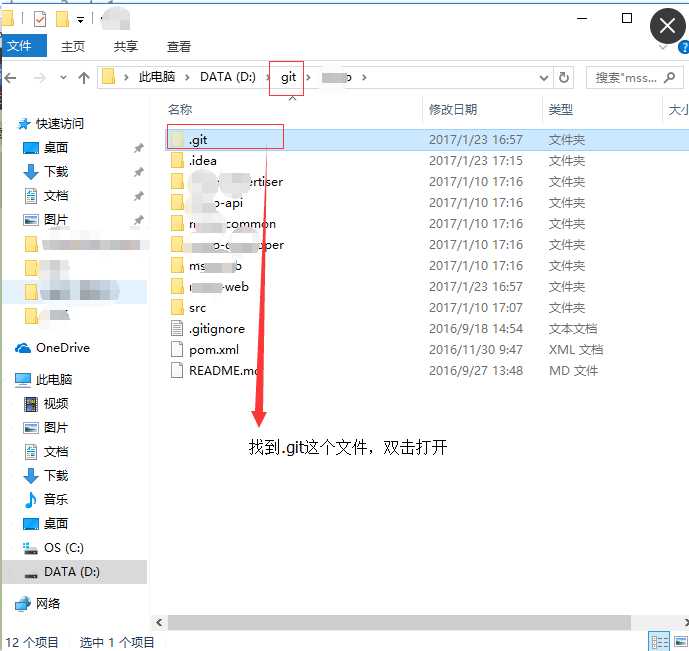Open 网络 in navigation pane

click(47, 604)
